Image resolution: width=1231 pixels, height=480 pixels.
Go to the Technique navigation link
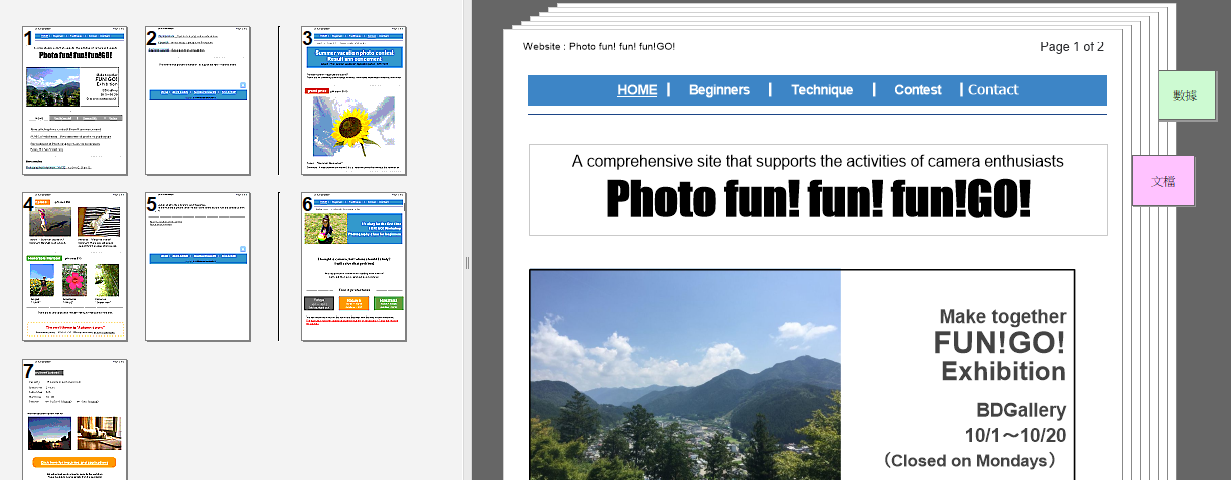pyautogui.click(x=822, y=90)
